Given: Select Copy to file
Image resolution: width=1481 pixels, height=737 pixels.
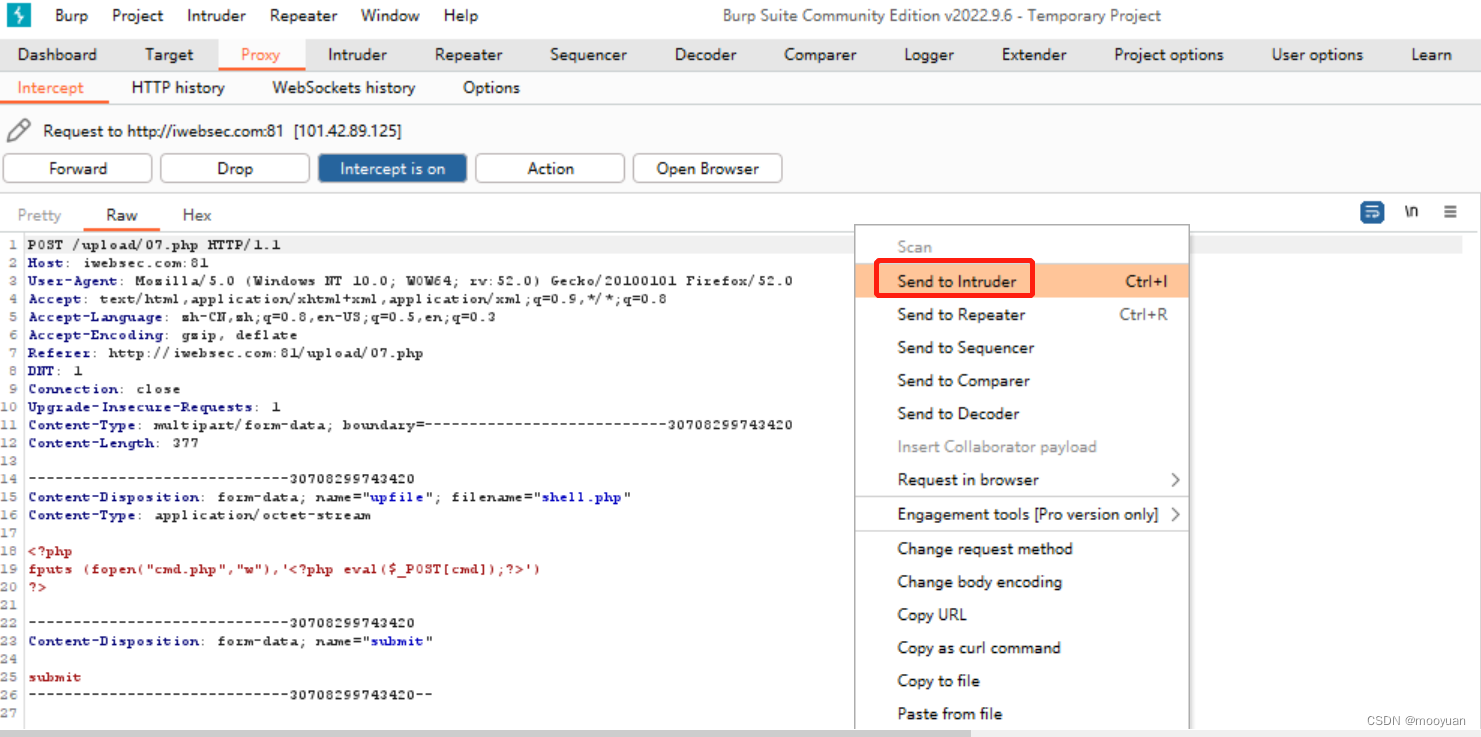Looking at the screenshot, I should click(1022, 680).
